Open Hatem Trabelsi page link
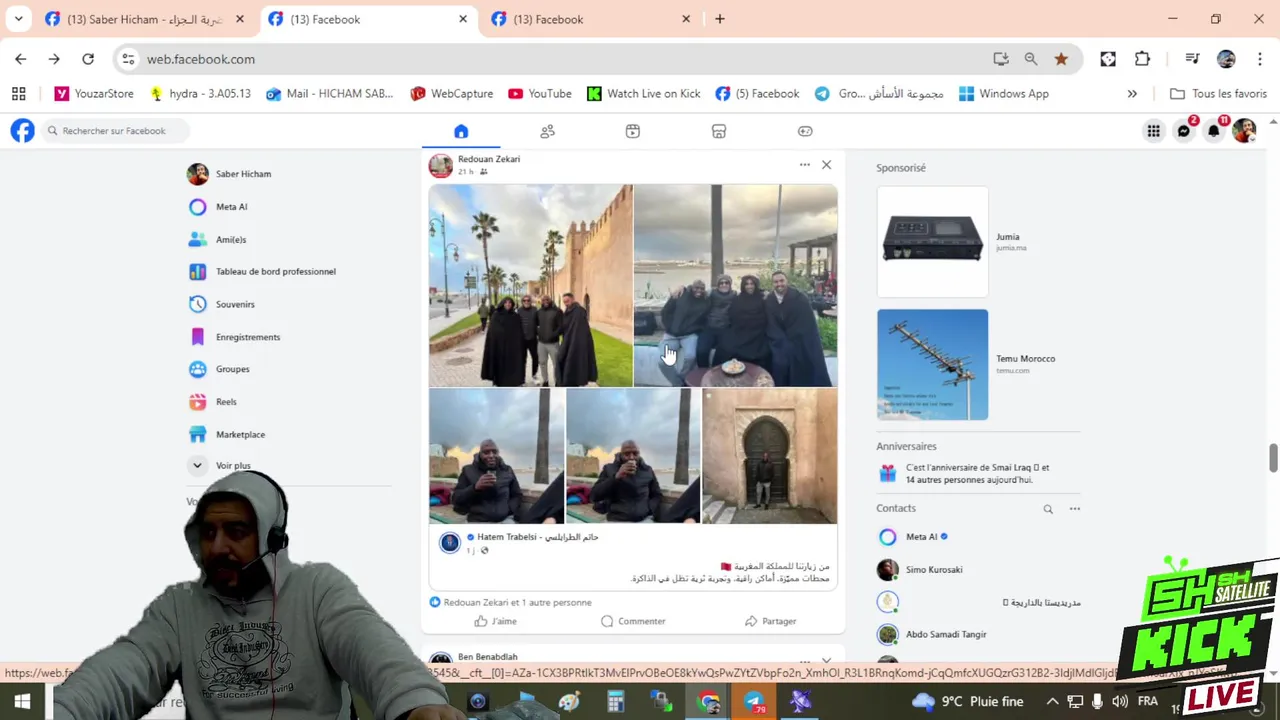 pyautogui.click(x=538, y=537)
